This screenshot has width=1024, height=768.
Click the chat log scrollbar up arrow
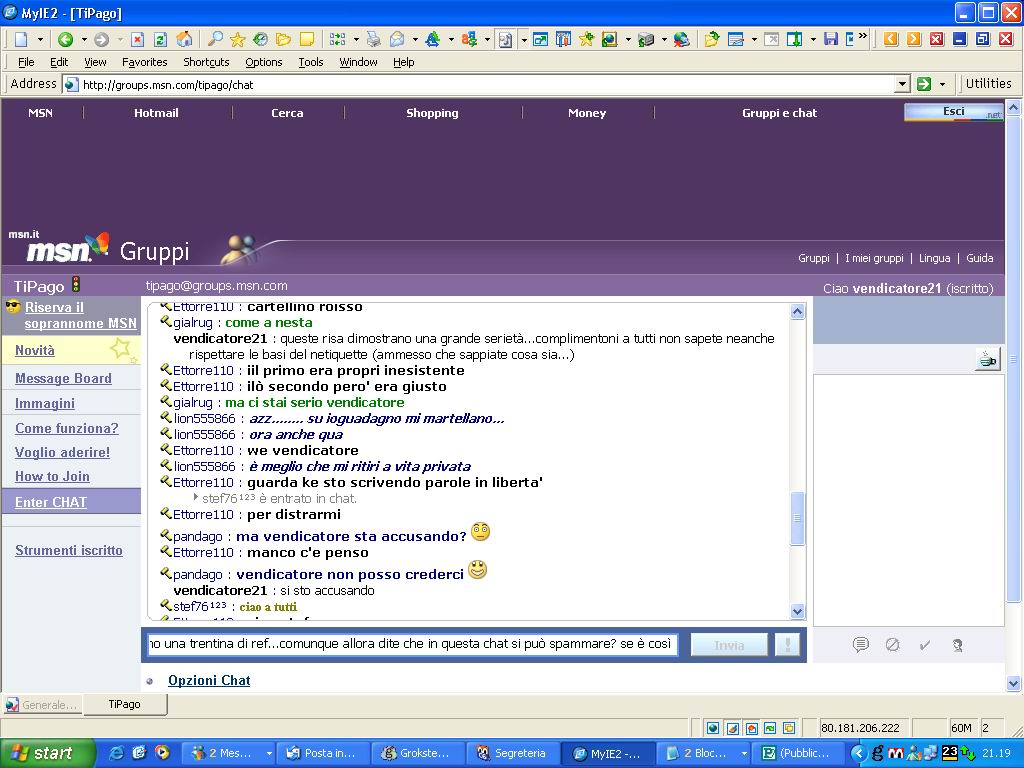point(797,312)
